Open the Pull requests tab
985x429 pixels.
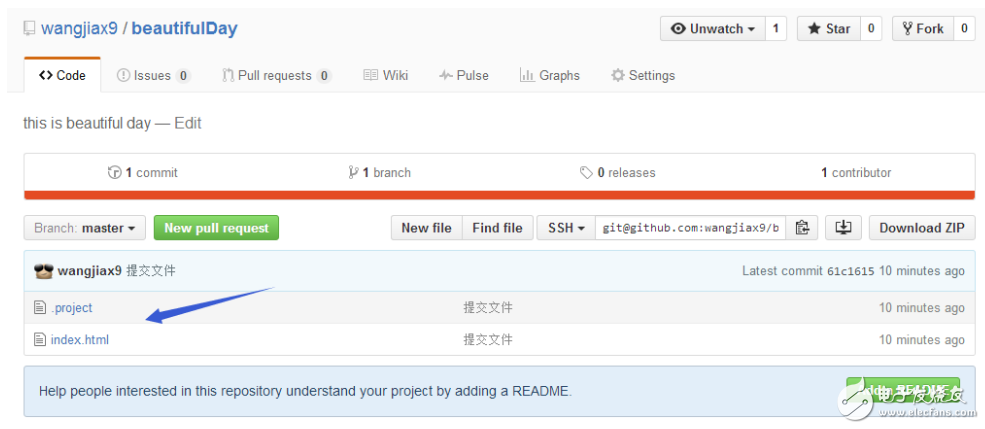(x=276, y=75)
